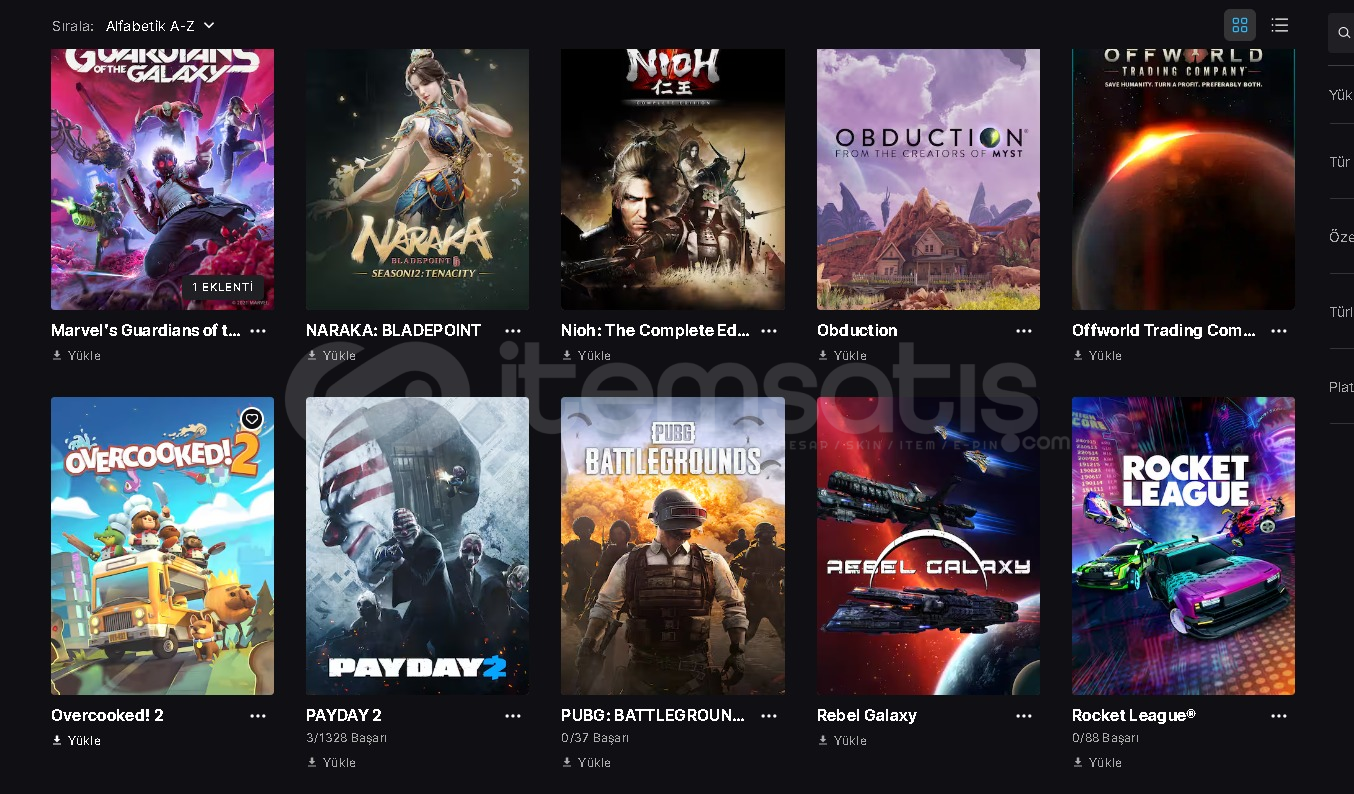Open three-dot menu for Rocket League
Screen dimensions: 1354x794
(1279, 716)
